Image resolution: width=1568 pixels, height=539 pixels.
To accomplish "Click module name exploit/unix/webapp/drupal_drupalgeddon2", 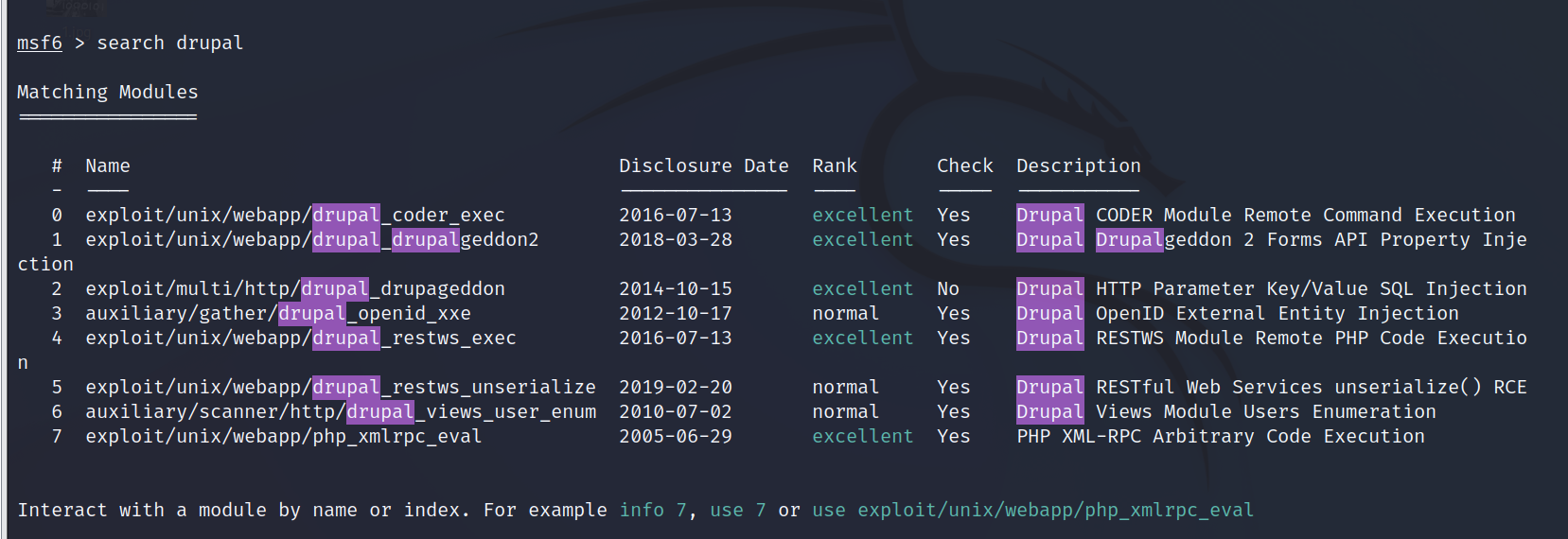I will pyautogui.click(x=312, y=240).
